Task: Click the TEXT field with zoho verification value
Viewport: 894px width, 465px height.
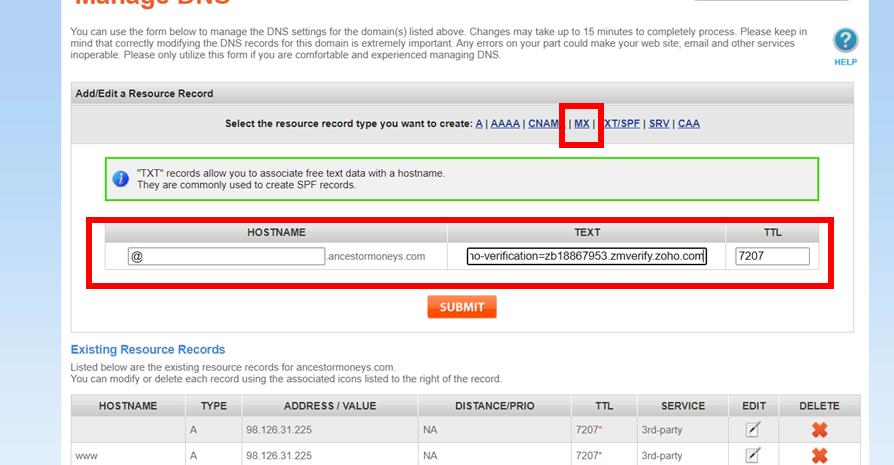Action: click(587, 256)
